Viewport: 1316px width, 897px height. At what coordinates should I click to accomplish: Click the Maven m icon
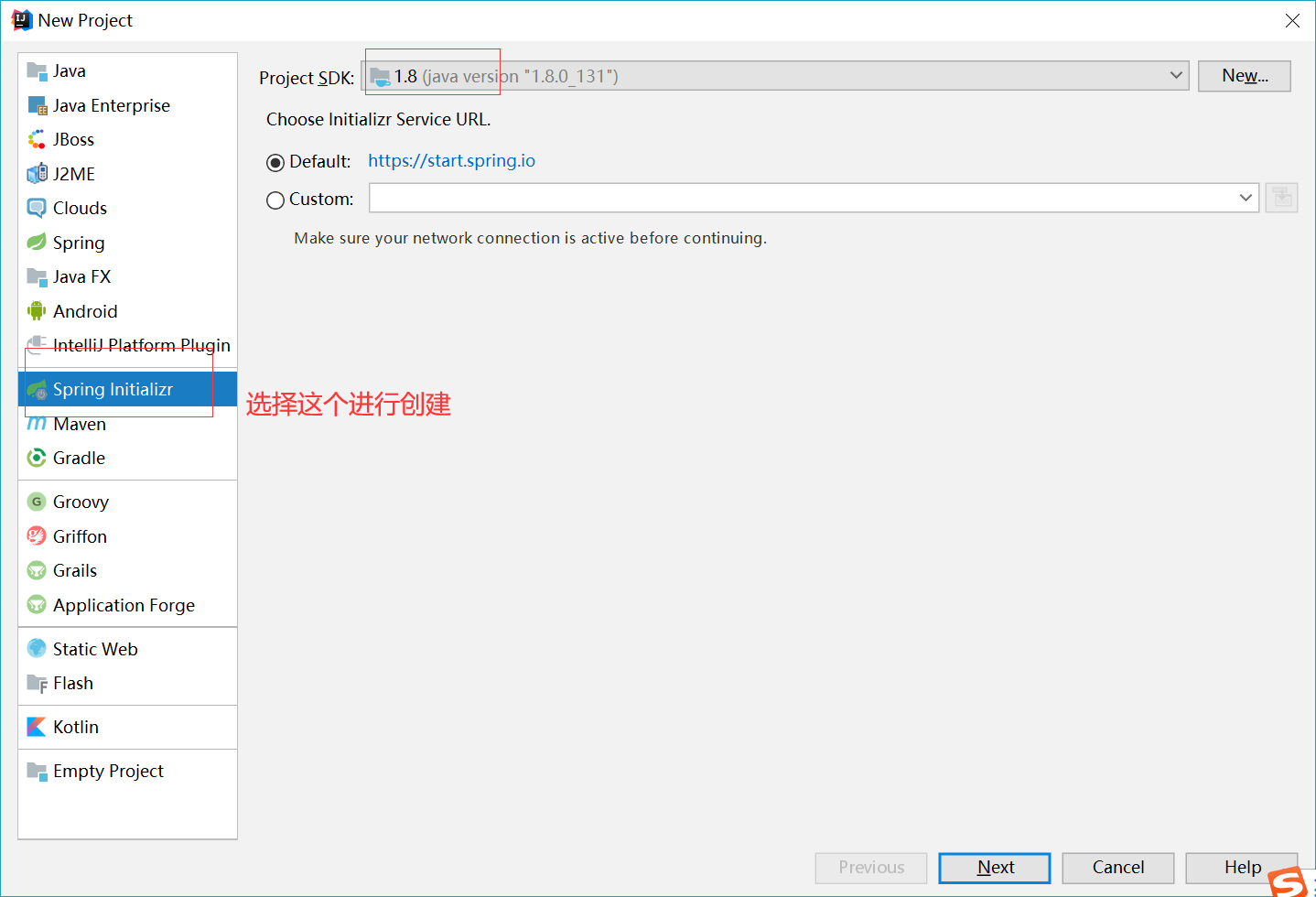tap(37, 424)
